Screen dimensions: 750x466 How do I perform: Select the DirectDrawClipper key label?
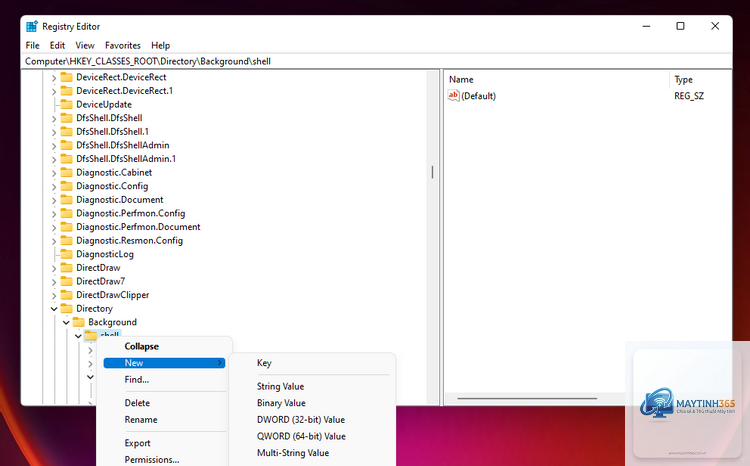[113, 295]
